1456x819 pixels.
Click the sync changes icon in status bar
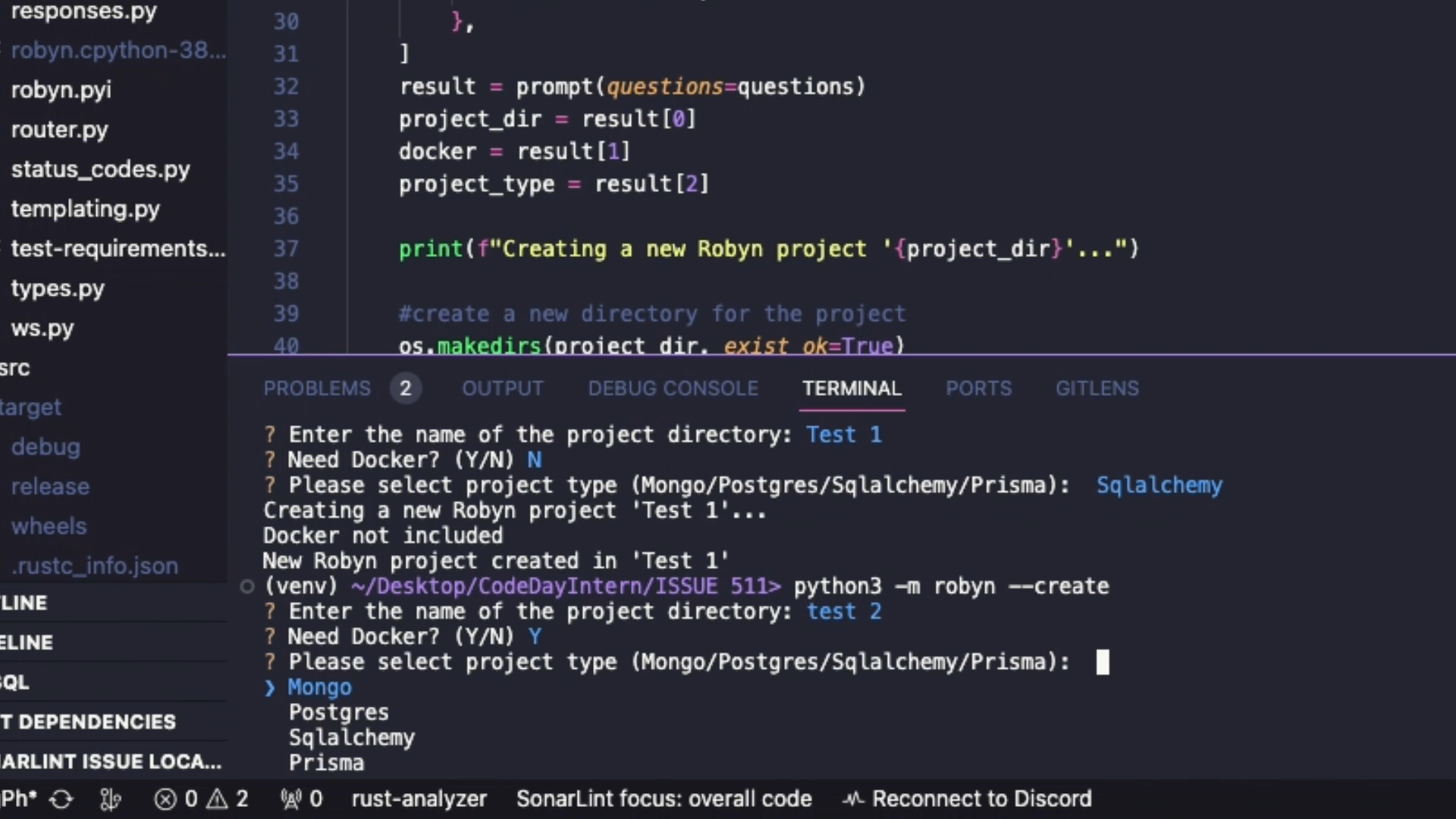[x=61, y=799]
